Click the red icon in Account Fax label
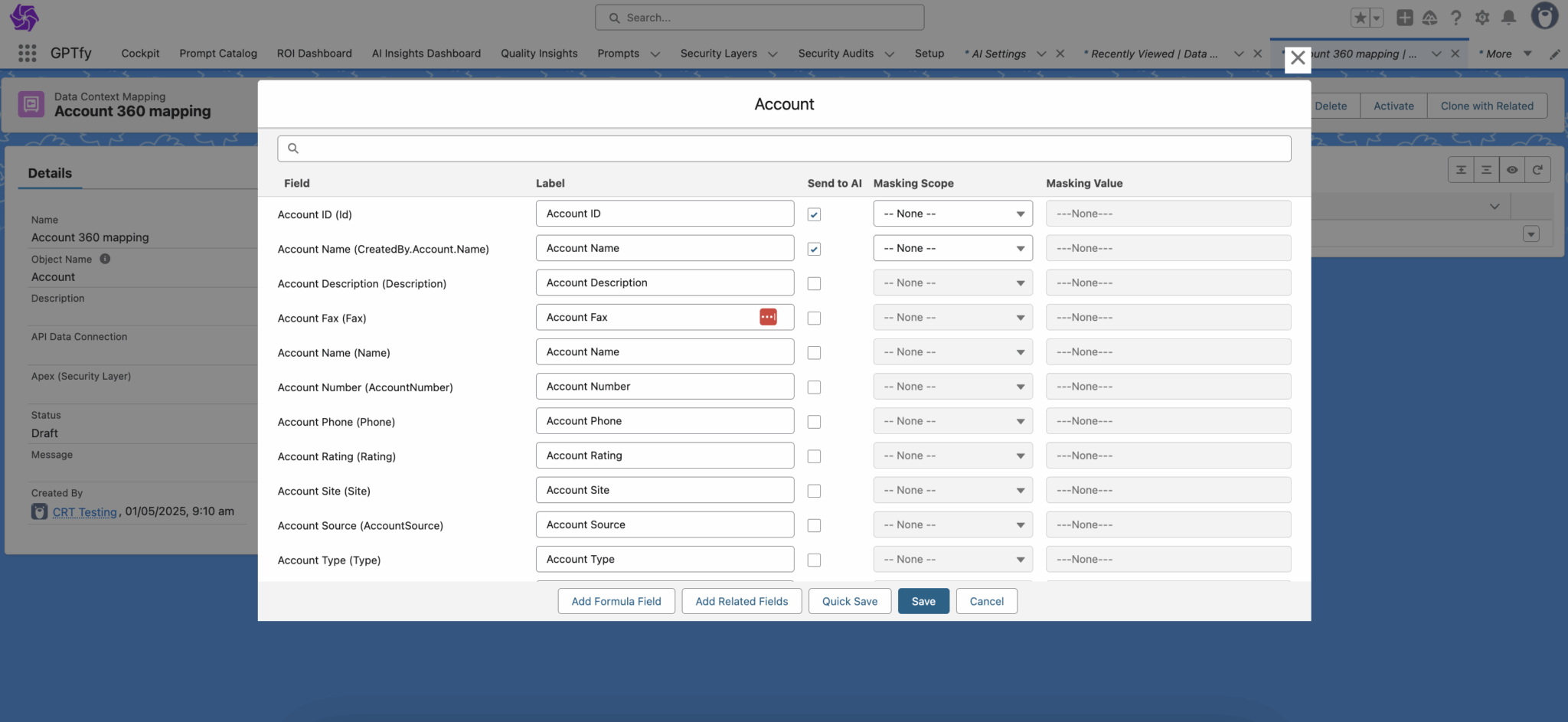This screenshot has height=722, width=1568. [x=768, y=317]
